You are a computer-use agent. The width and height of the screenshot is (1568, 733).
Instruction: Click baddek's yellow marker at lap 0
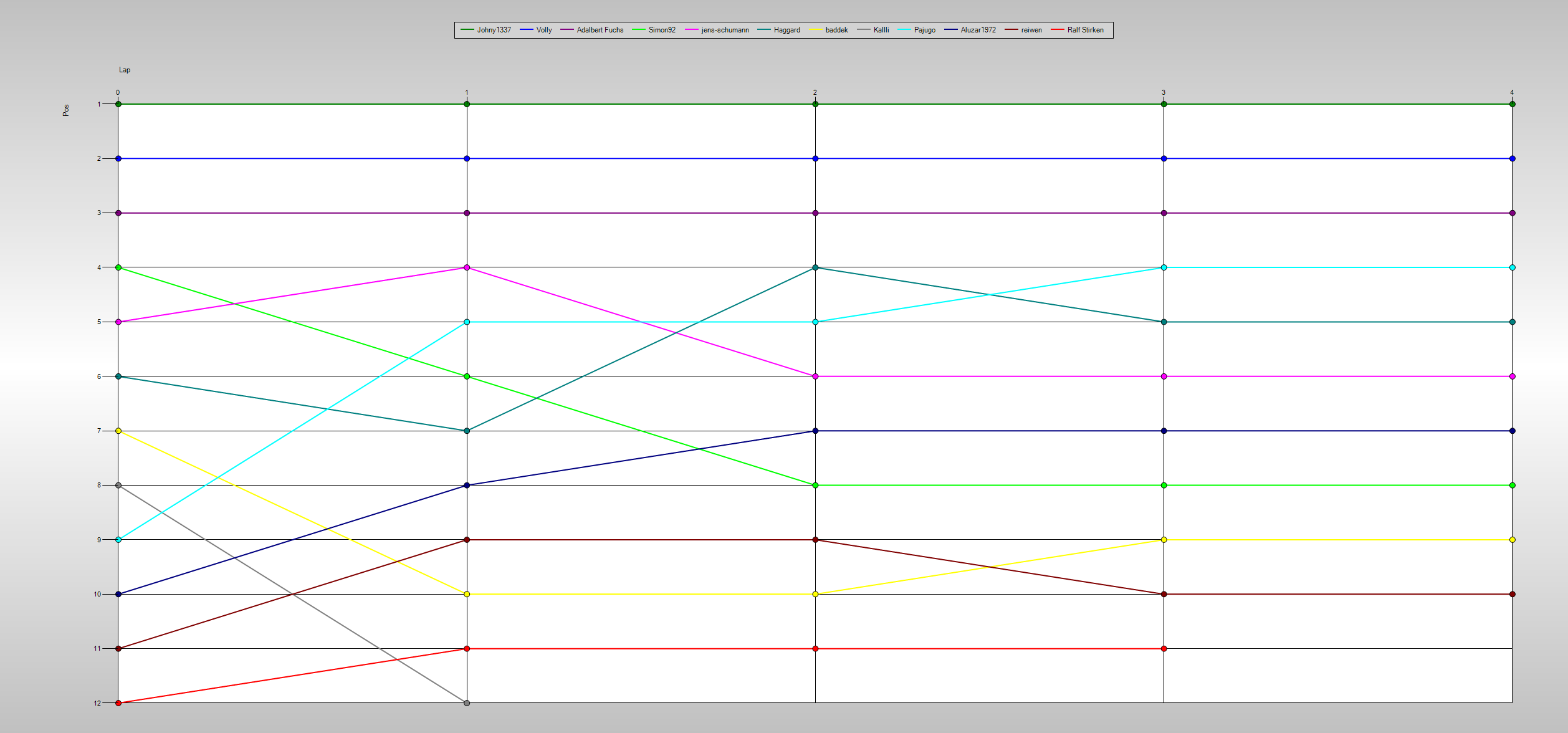(118, 431)
